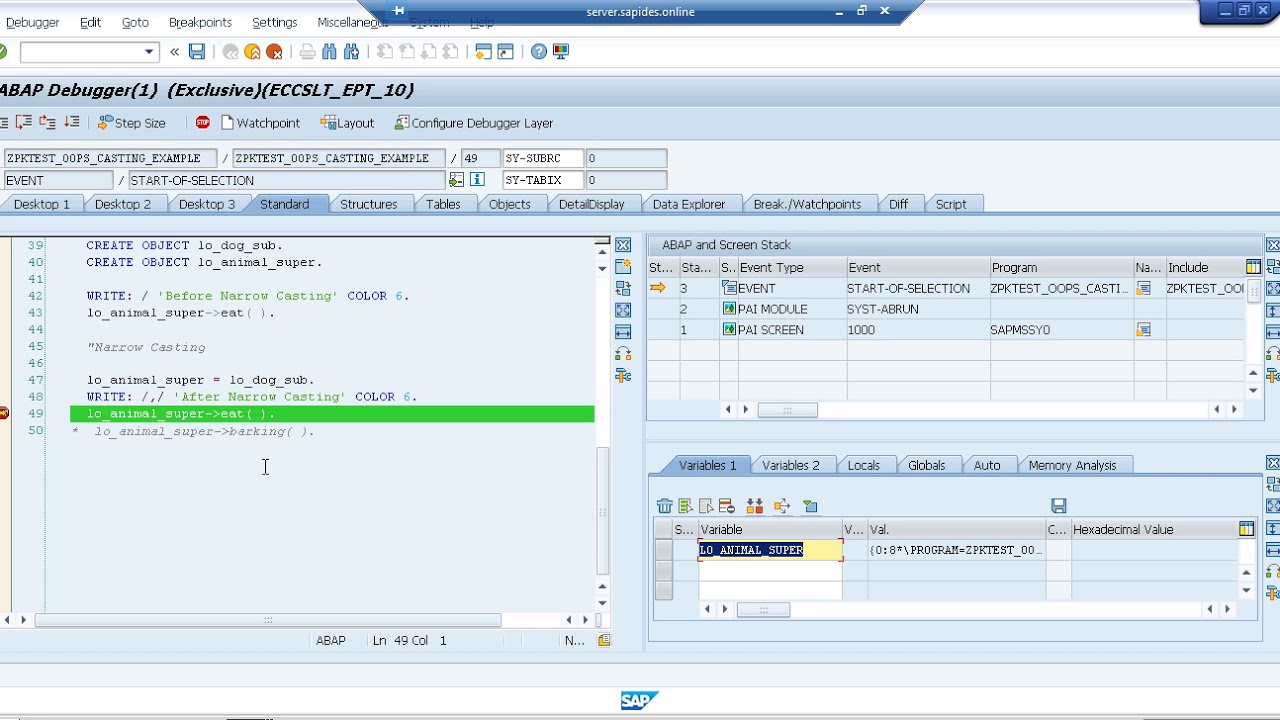Click the Print icon in the toolbar
Viewport: 1280px width, 720px height.
[x=307, y=52]
